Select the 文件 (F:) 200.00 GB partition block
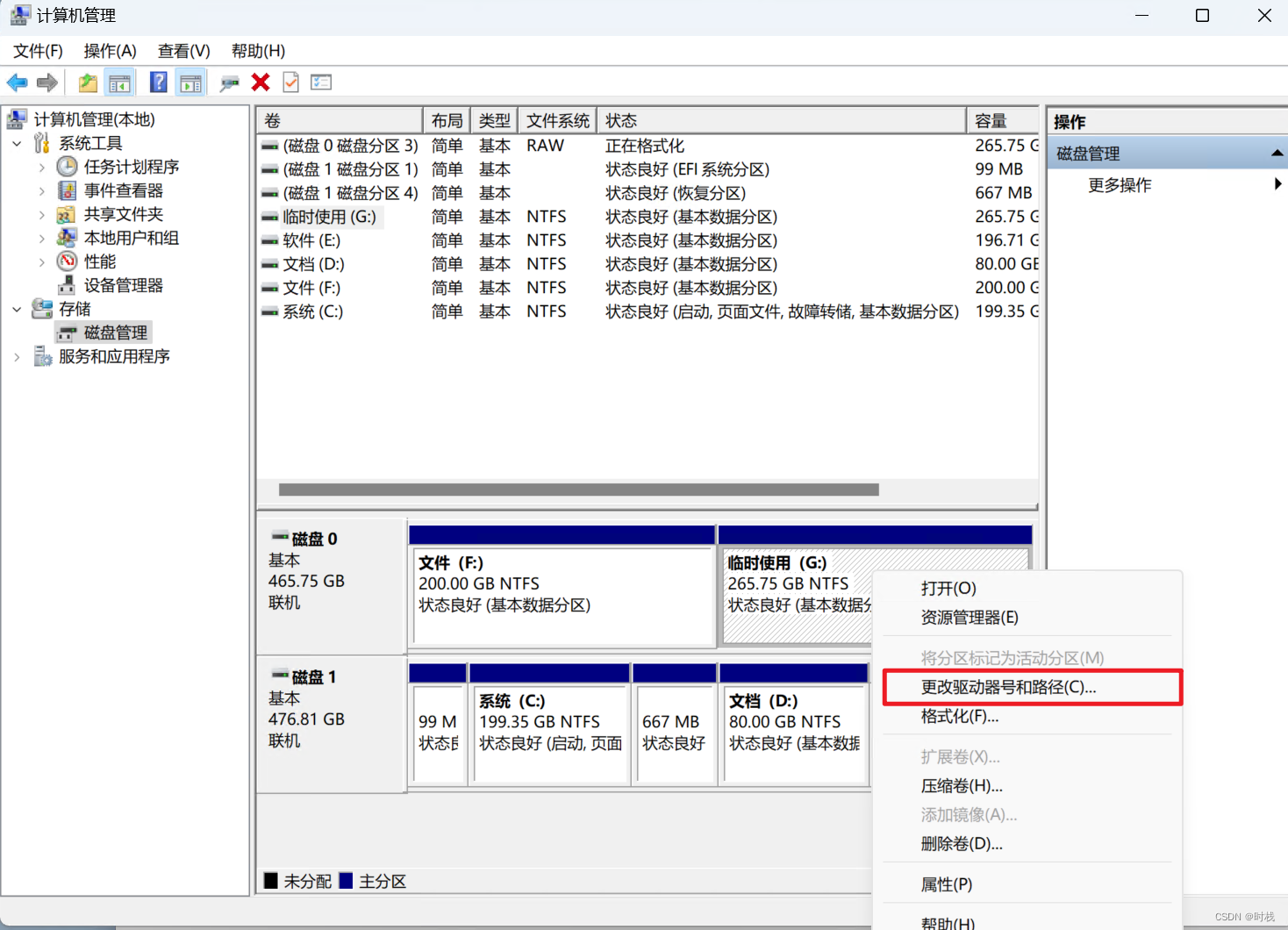This screenshot has height=930, width=1288. coord(562,586)
